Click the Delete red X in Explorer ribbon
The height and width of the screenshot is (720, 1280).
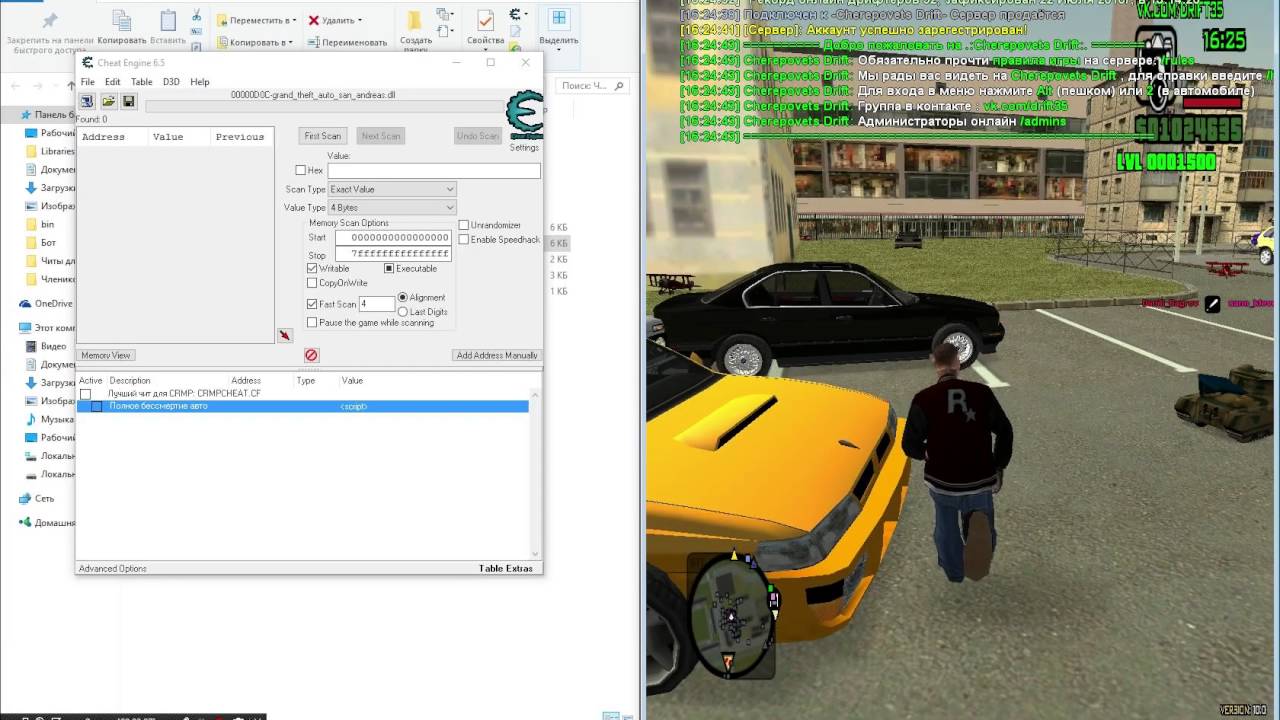[x=314, y=20]
